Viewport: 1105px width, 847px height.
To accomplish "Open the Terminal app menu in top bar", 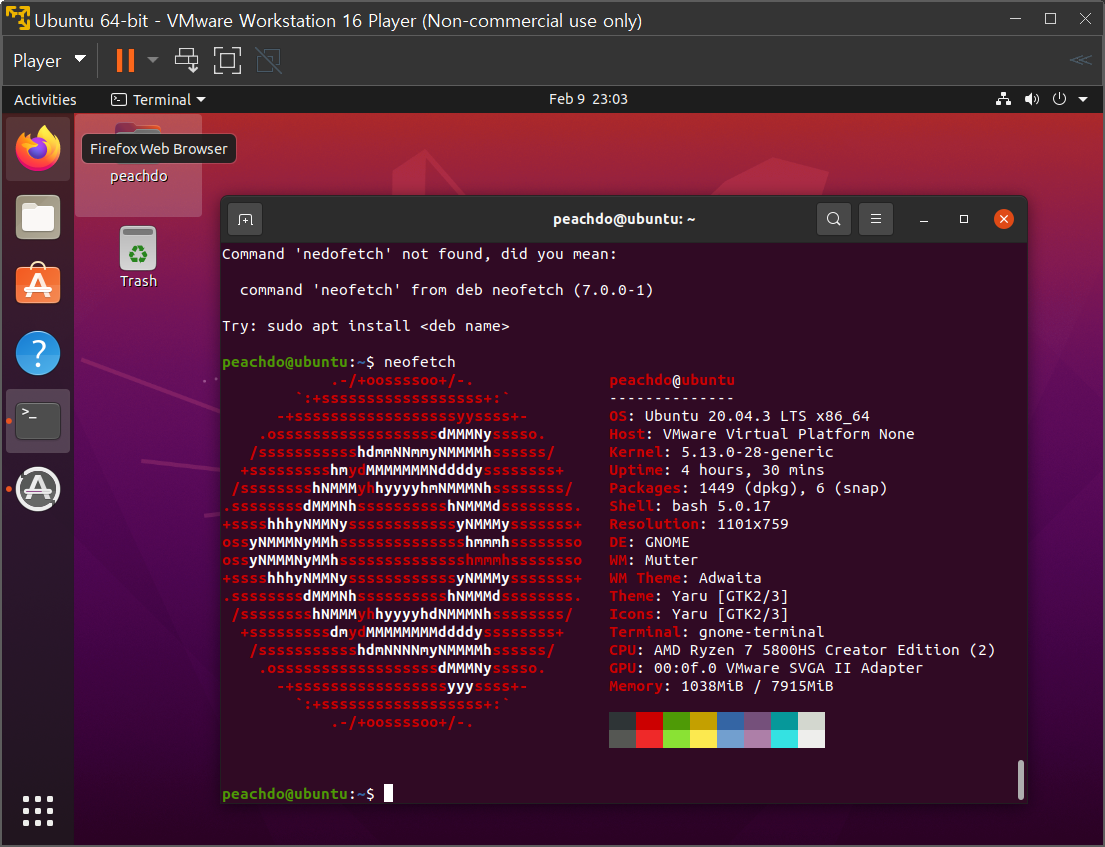I will [x=159, y=99].
